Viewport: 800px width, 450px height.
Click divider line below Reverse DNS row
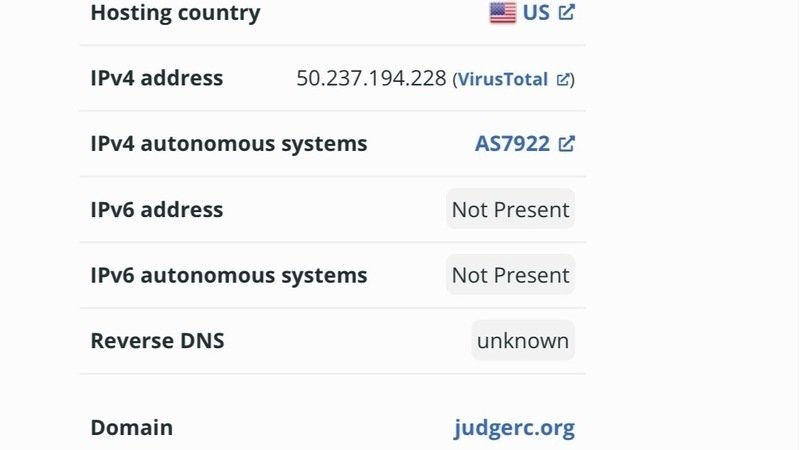click(x=332, y=374)
